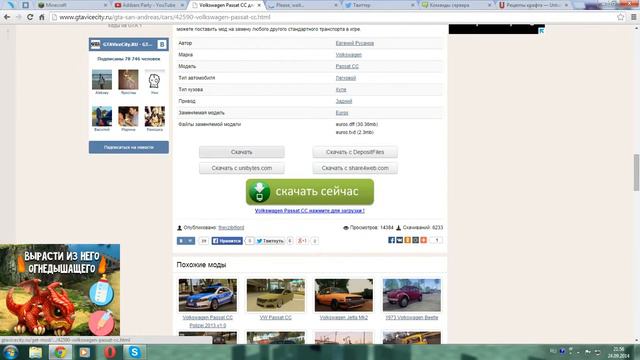
Task: Click the Facebook like button
Action: click(227, 241)
